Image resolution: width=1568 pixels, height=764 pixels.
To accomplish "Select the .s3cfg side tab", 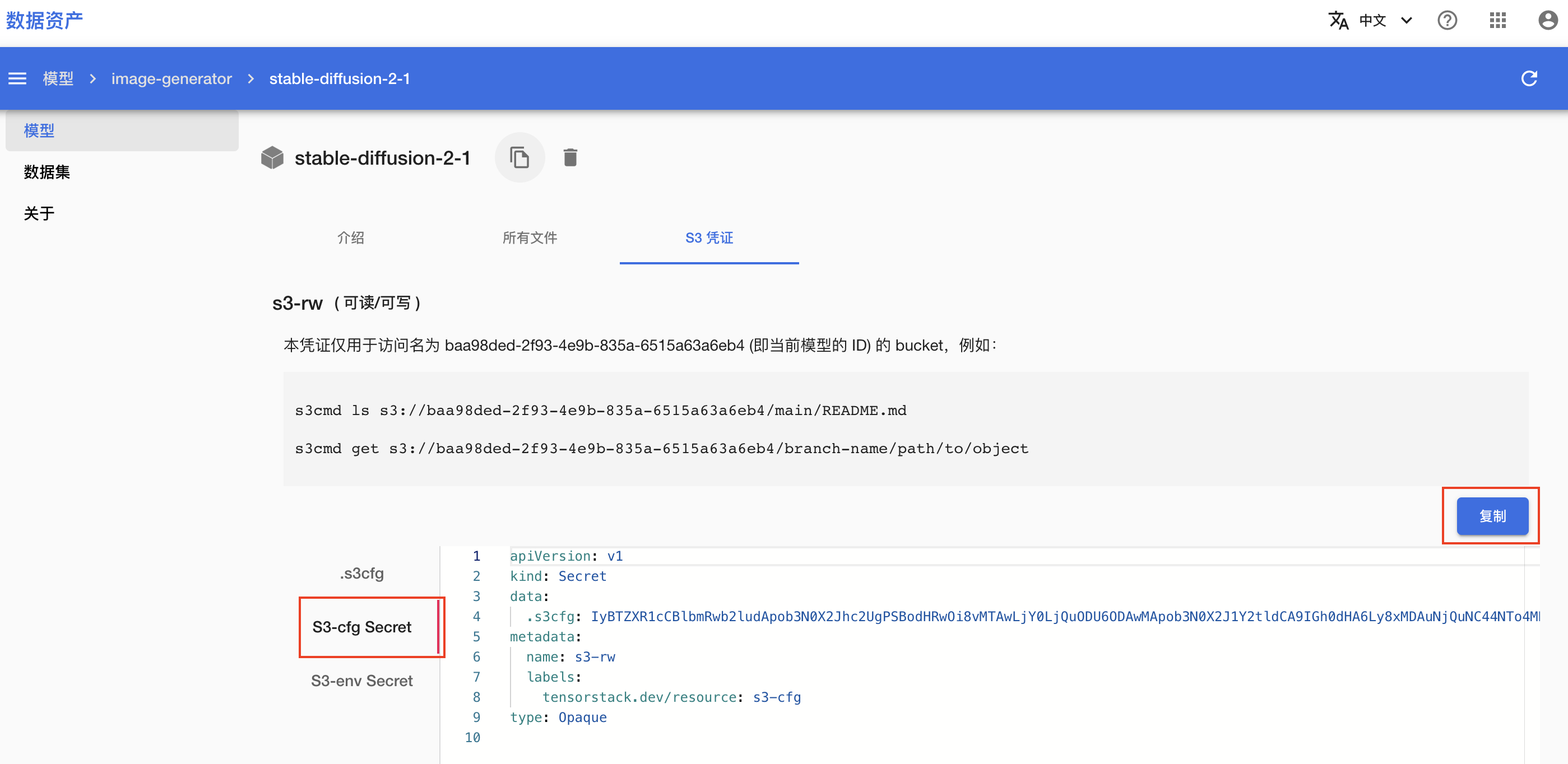I will pos(361,573).
